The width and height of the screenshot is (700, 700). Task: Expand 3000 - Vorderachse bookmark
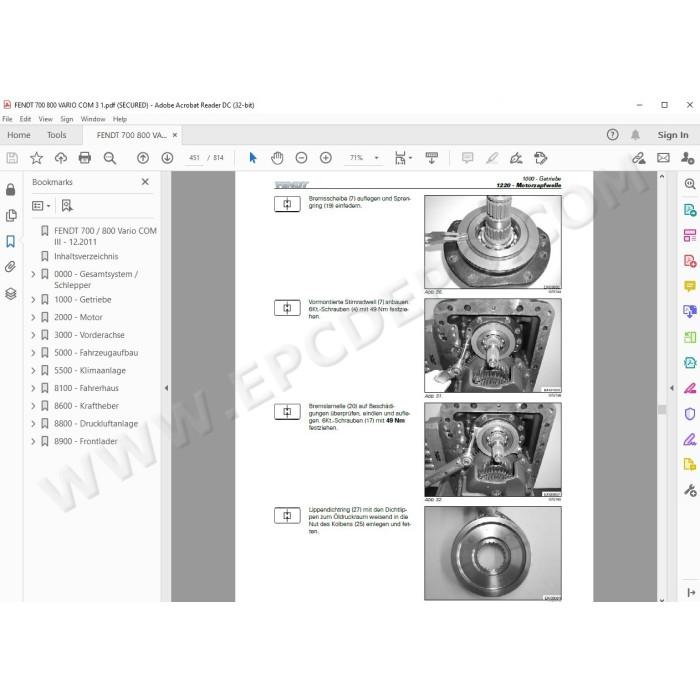33,335
